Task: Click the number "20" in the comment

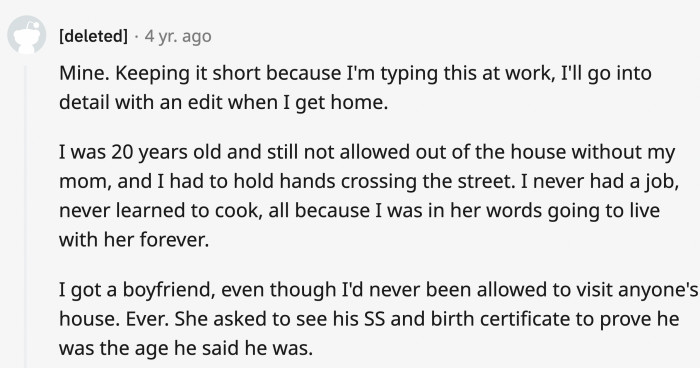Action: (x=121, y=152)
